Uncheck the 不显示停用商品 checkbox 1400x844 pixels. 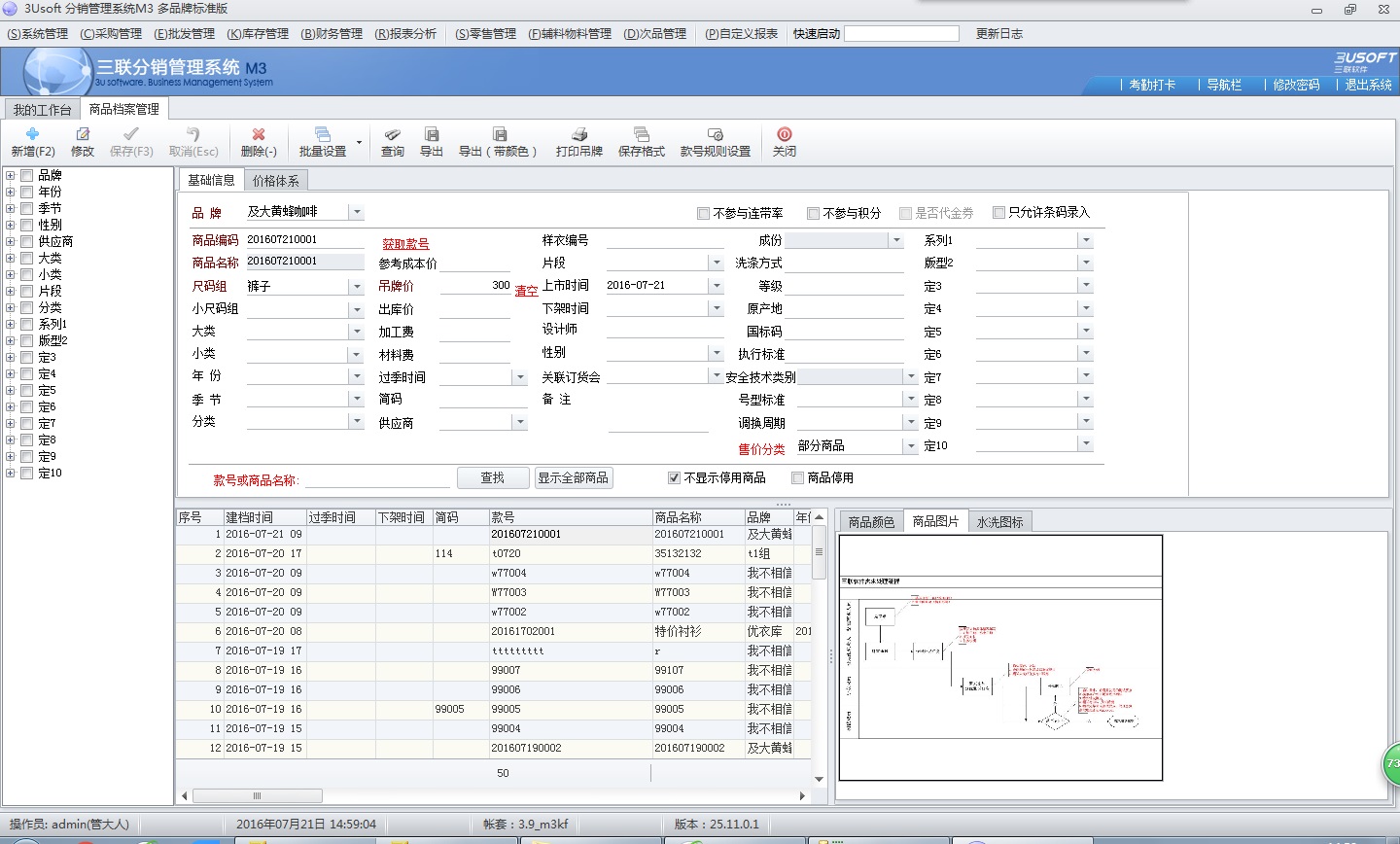point(674,478)
